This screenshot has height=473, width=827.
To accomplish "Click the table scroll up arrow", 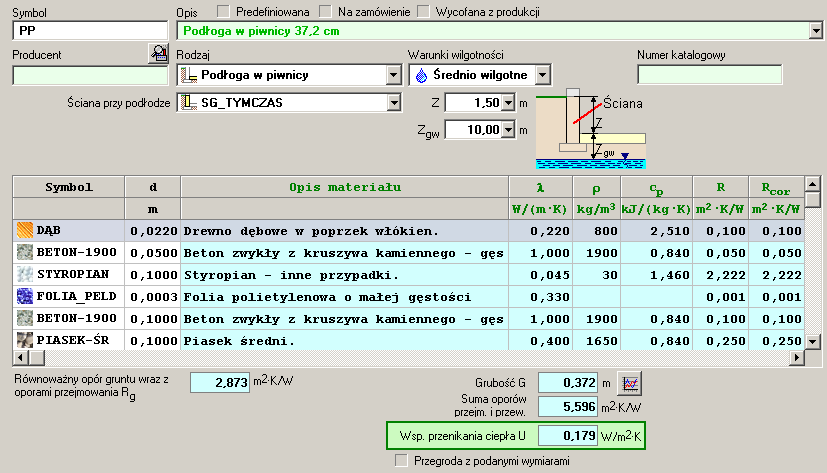I will 812,184.
